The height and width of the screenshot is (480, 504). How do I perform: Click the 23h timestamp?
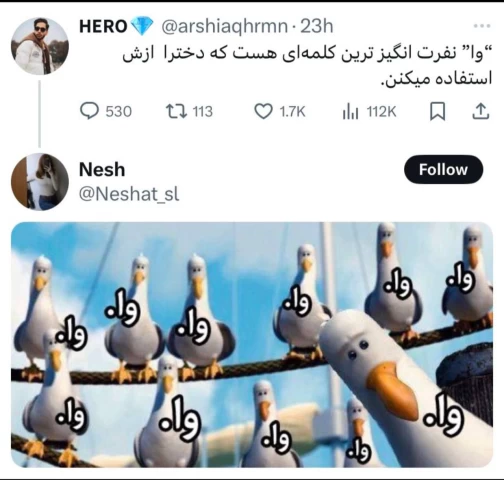[317, 26]
